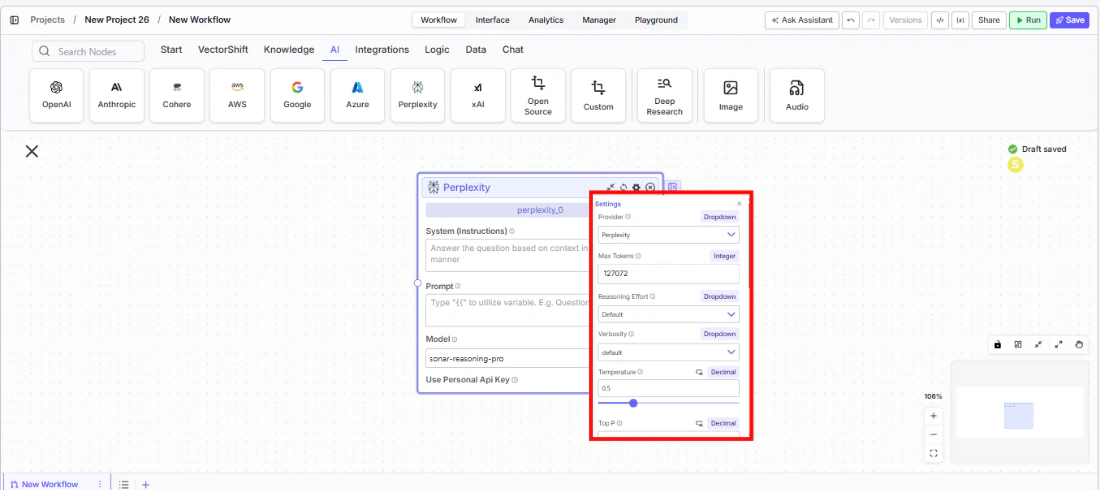1100x490 pixels.
Task: Add an Anthropic node
Action: (x=116, y=95)
